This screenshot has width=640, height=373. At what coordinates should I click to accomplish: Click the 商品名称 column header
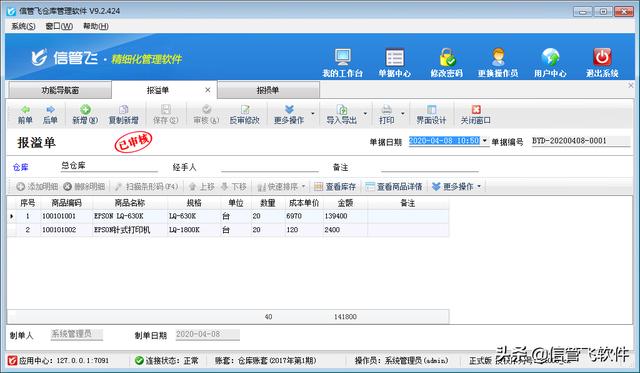[130, 203]
